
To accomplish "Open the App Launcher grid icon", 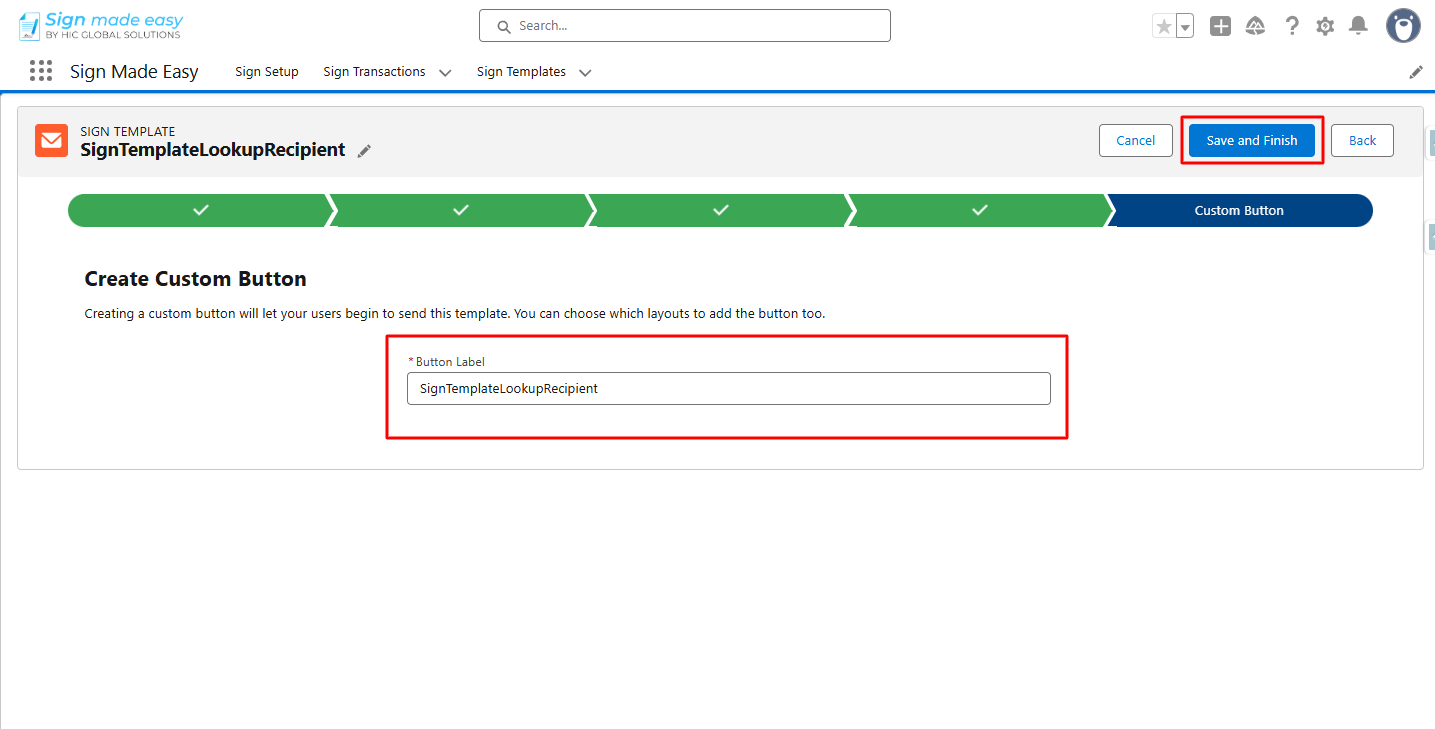I will (x=41, y=71).
